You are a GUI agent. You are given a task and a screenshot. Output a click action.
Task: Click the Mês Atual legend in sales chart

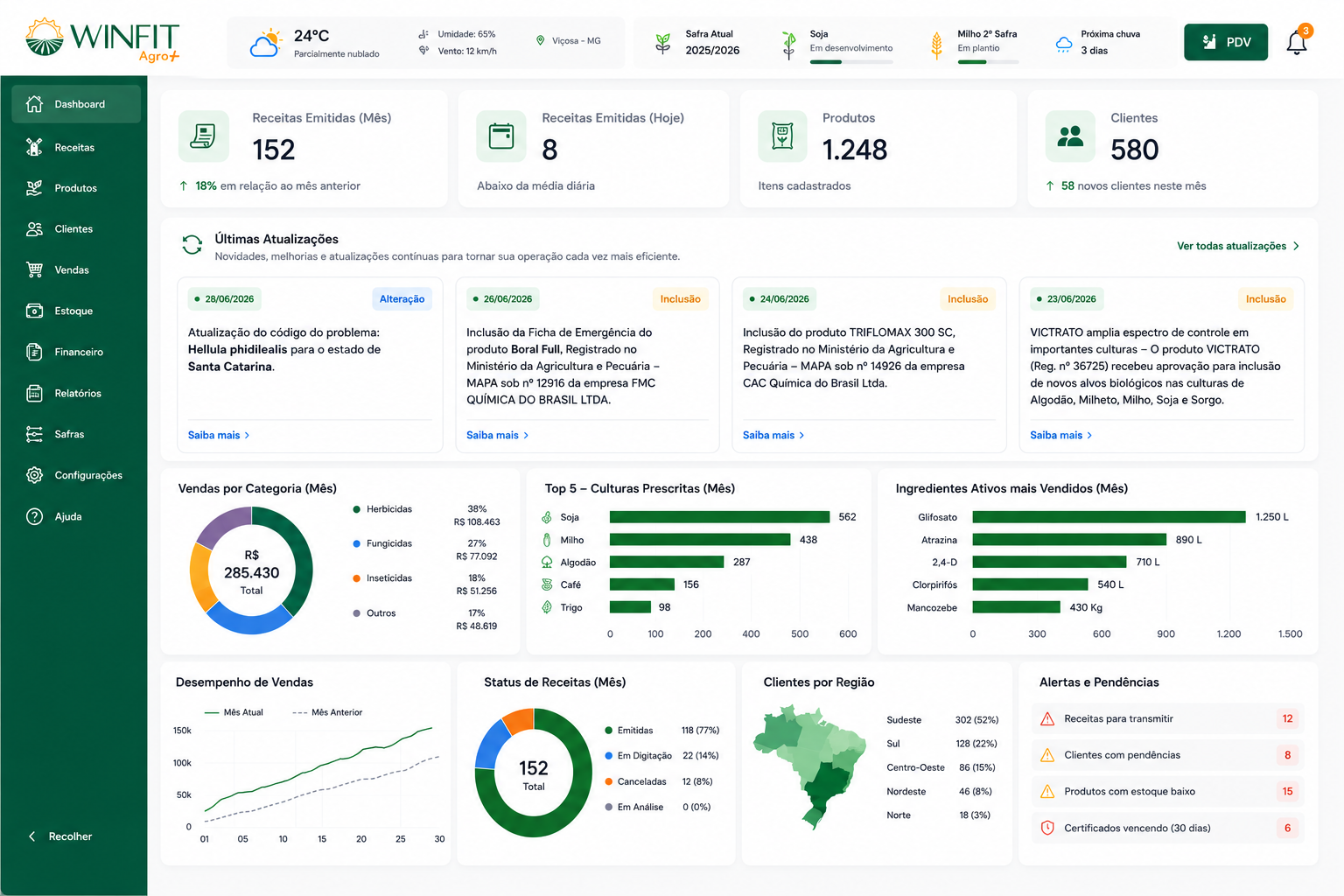[x=234, y=712]
